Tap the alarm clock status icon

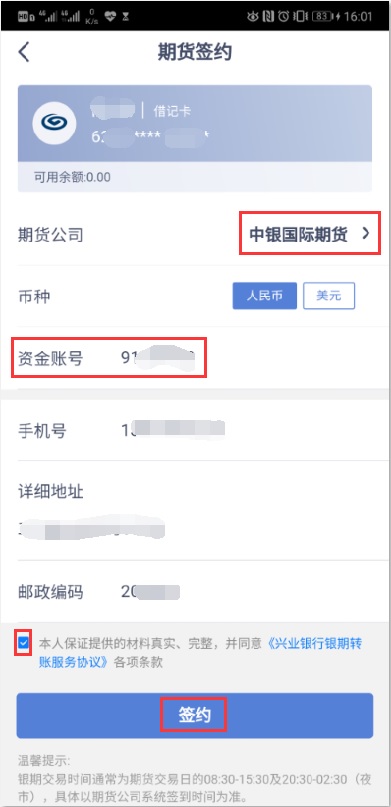283,16
